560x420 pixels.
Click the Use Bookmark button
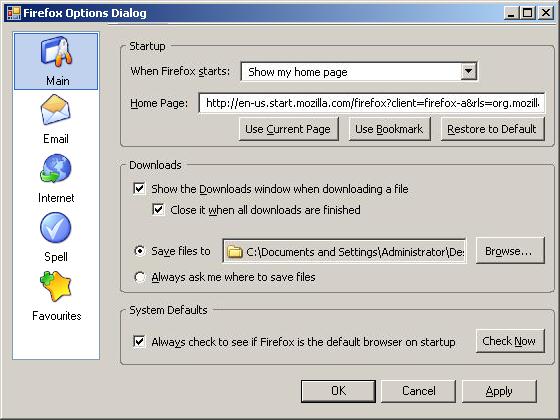pyautogui.click(x=389, y=129)
